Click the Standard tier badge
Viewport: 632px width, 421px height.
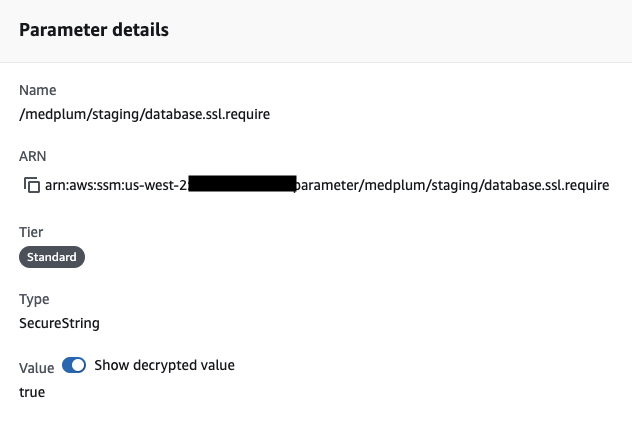[x=52, y=257]
